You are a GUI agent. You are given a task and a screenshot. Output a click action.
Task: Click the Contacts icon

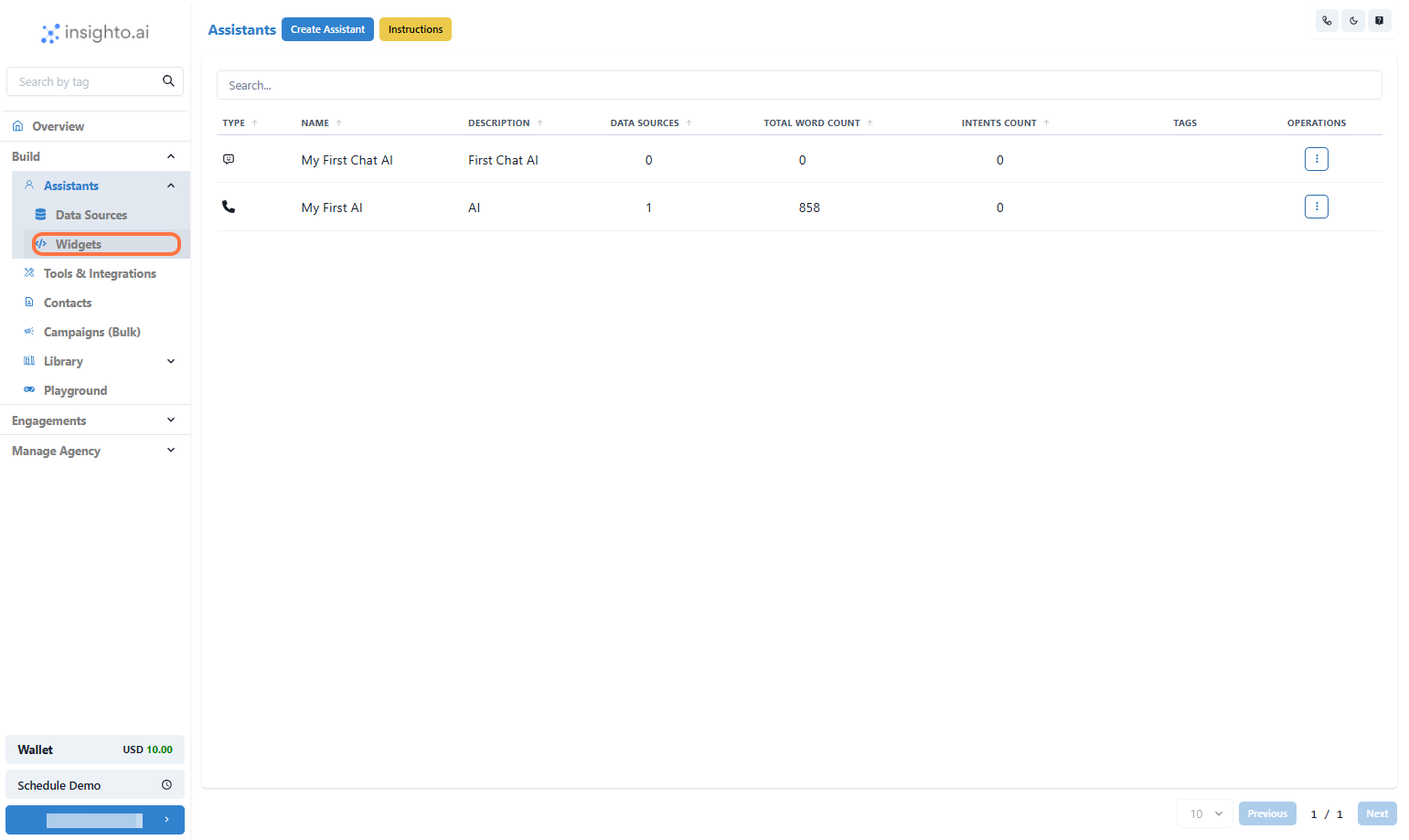(x=29, y=302)
